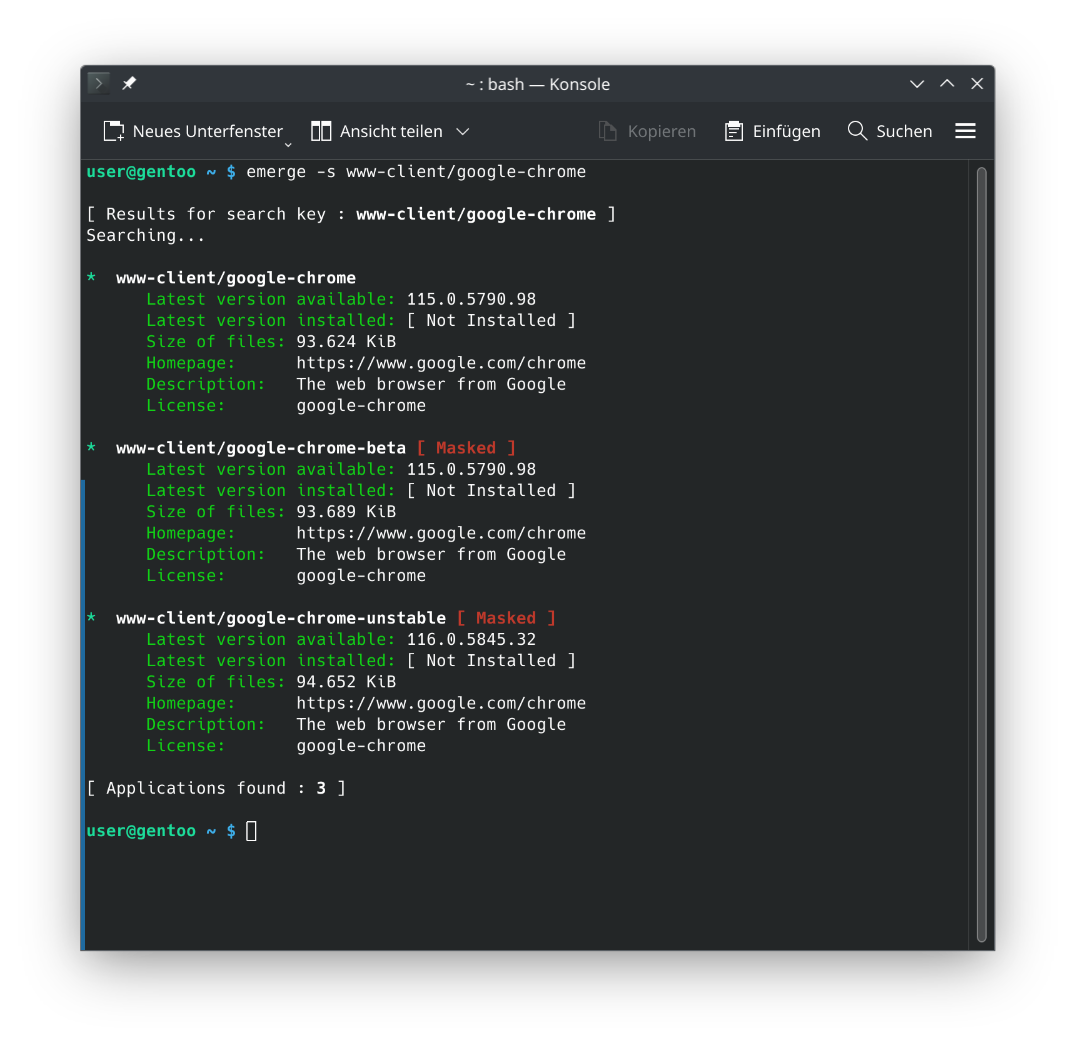Click version '116.0.5845.32'
The image size is (1075, 1046).
click(471, 639)
